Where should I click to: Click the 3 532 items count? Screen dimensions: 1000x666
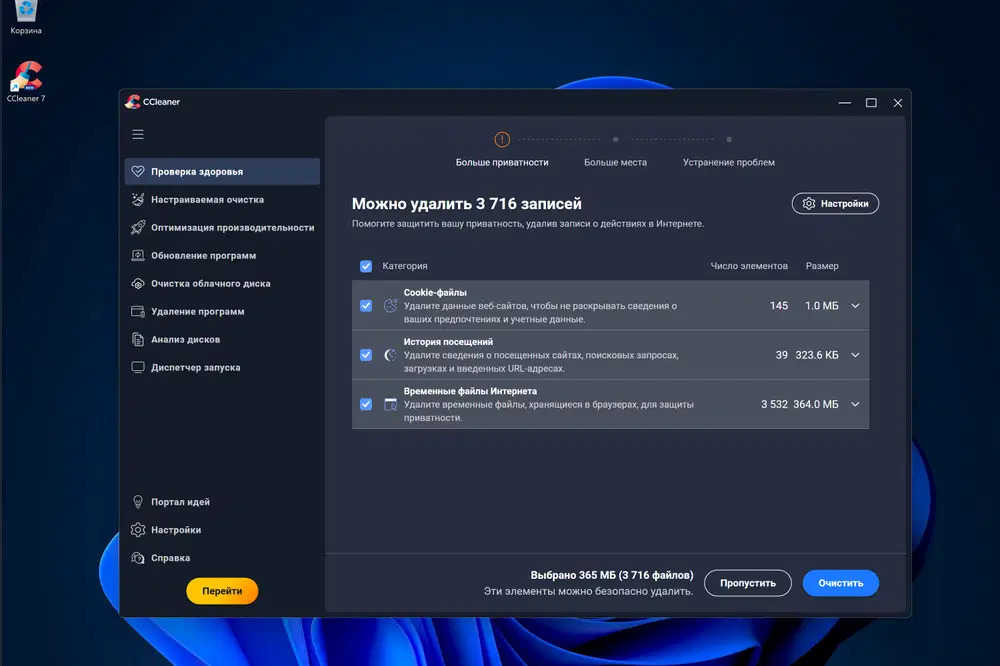point(774,404)
